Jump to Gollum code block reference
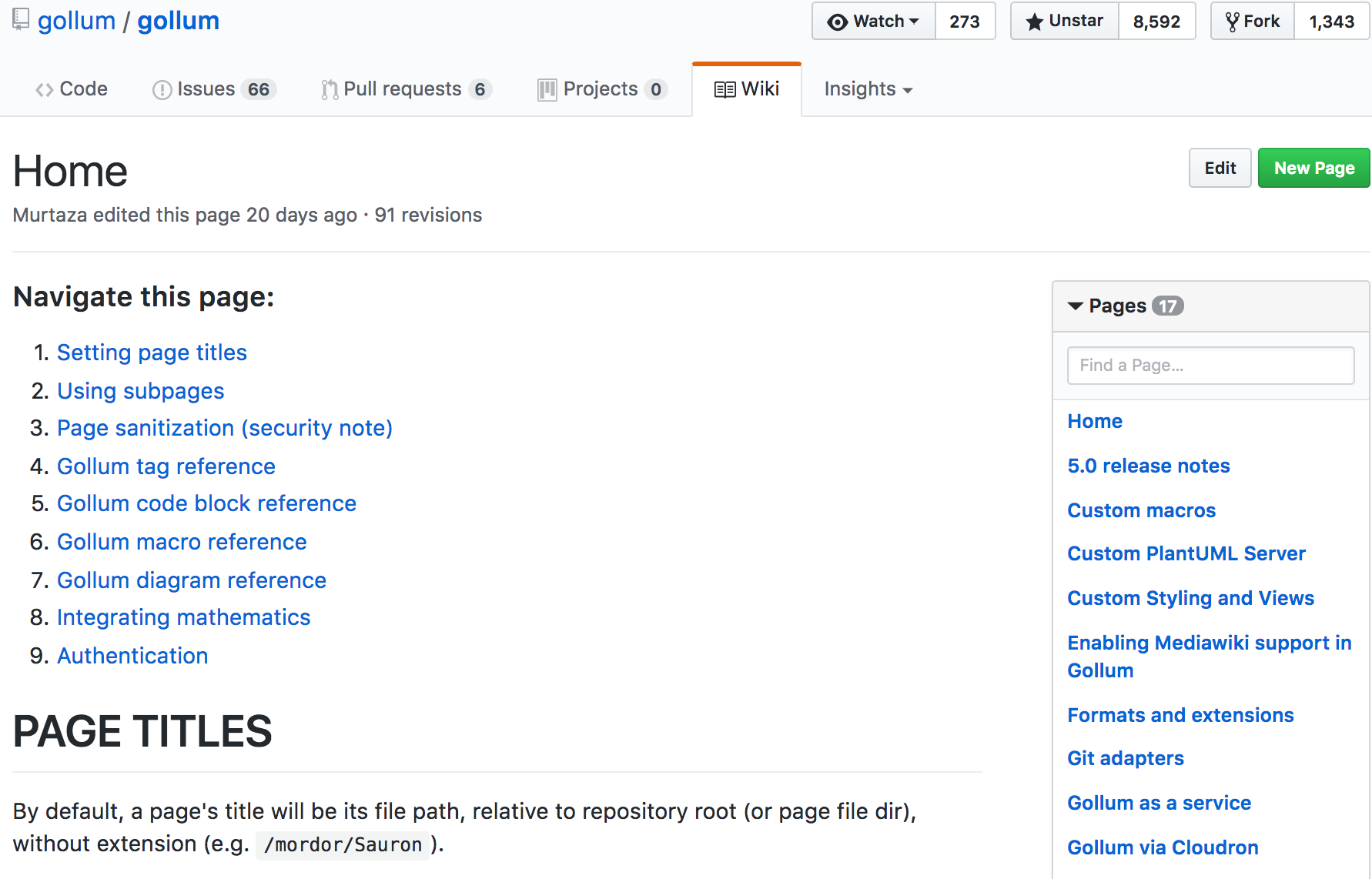 point(206,503)
